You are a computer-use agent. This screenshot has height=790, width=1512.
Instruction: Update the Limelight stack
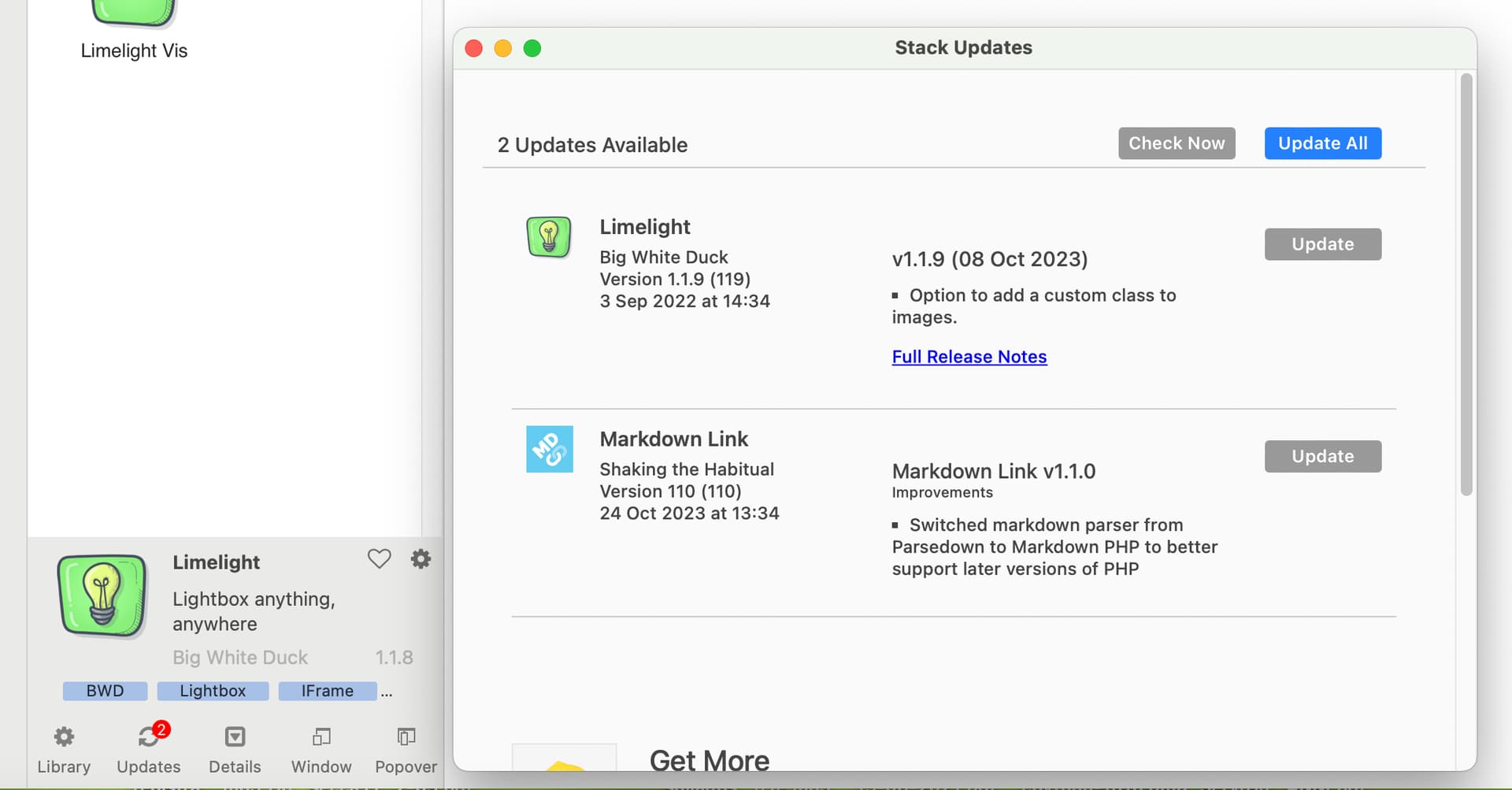[1323, 244]
